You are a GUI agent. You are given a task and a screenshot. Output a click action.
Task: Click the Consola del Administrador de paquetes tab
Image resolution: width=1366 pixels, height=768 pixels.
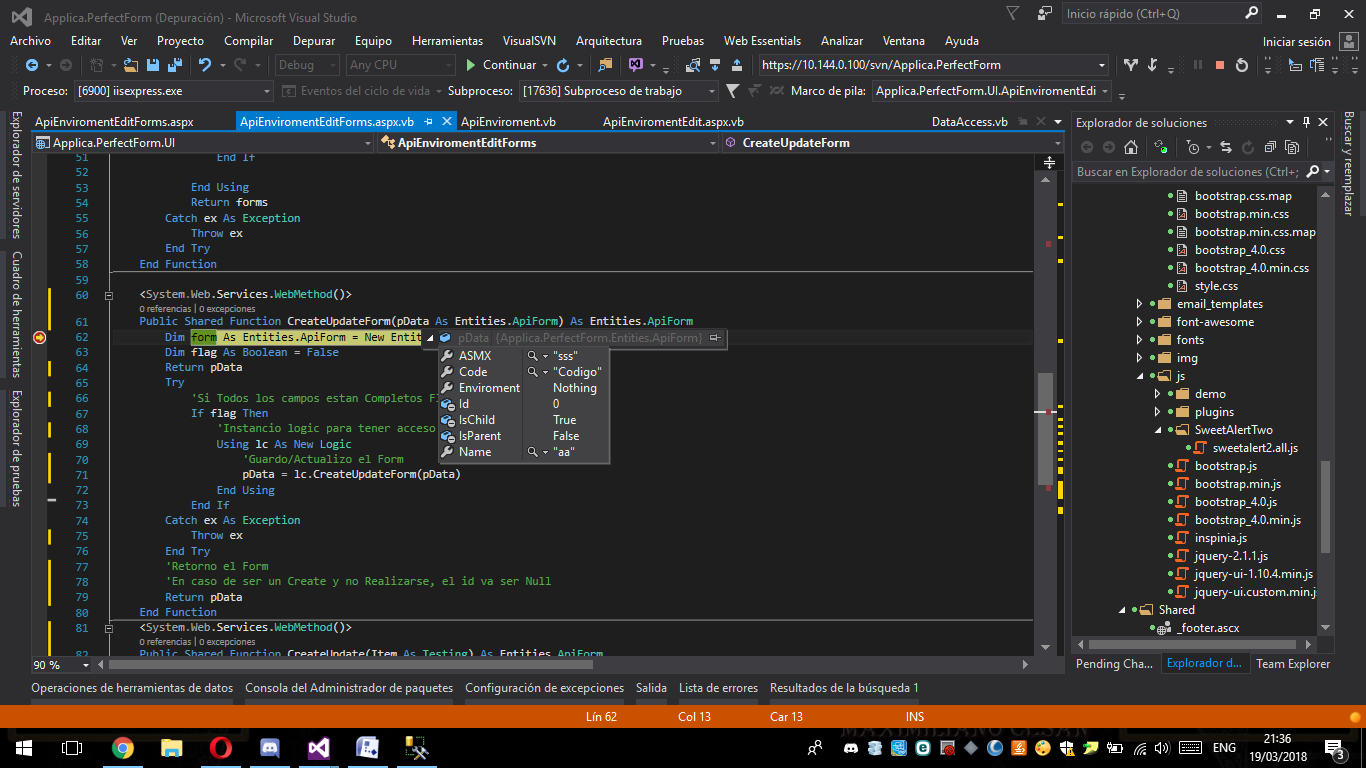point(349,688)
